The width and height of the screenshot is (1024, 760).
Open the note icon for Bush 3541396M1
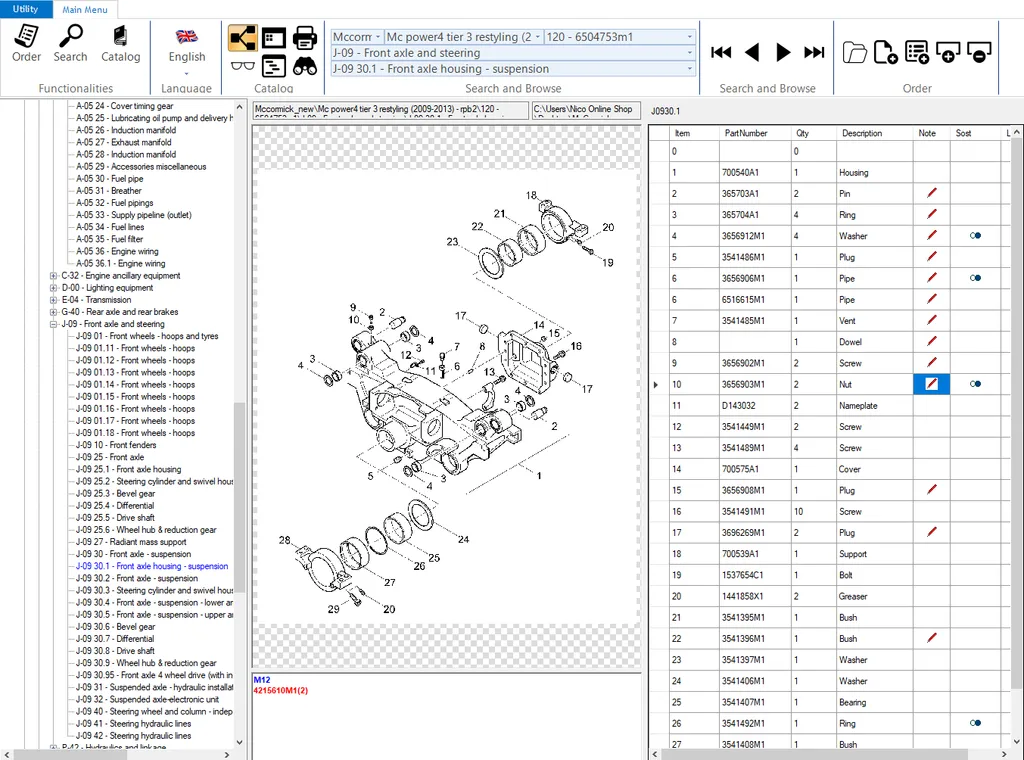pos(932,638)
